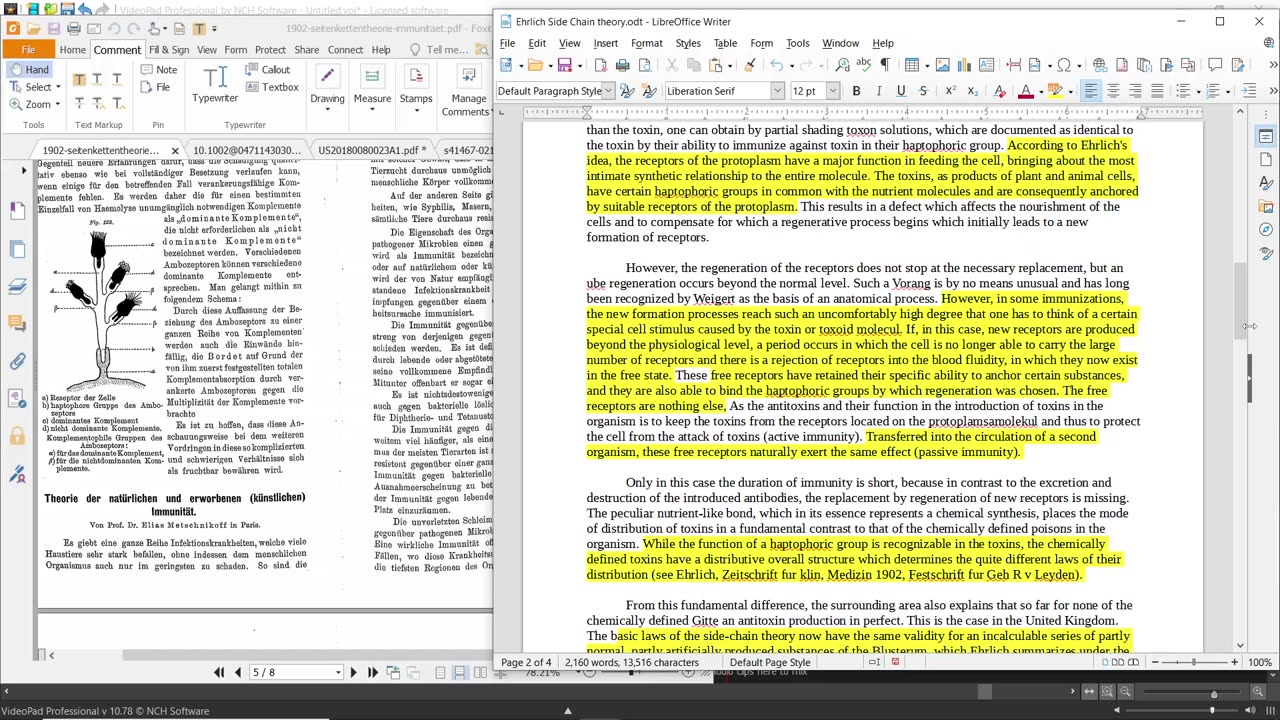Align paragraph left in Writer

[x=1090, y=91]
